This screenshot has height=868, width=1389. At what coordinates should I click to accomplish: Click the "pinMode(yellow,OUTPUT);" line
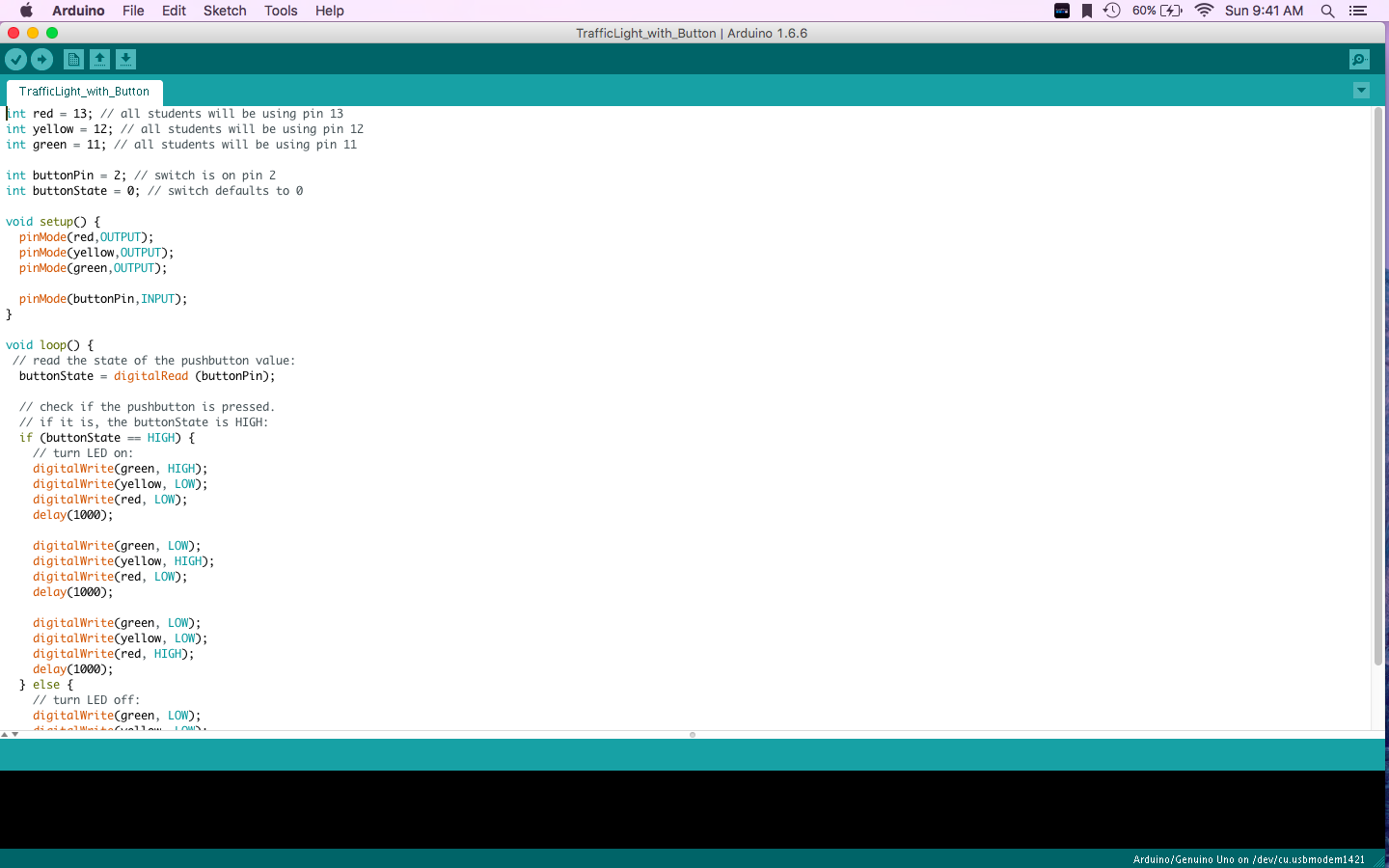tap(96, 253)
